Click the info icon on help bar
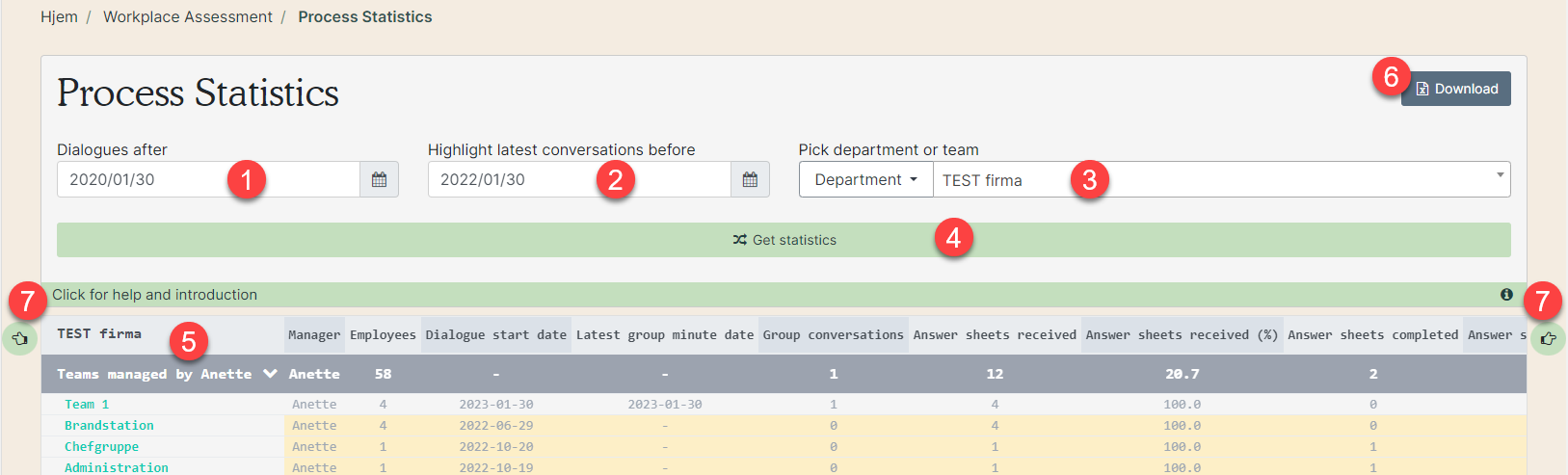Viewport: 1568px width, 475px height. [x=1506, y=295]
